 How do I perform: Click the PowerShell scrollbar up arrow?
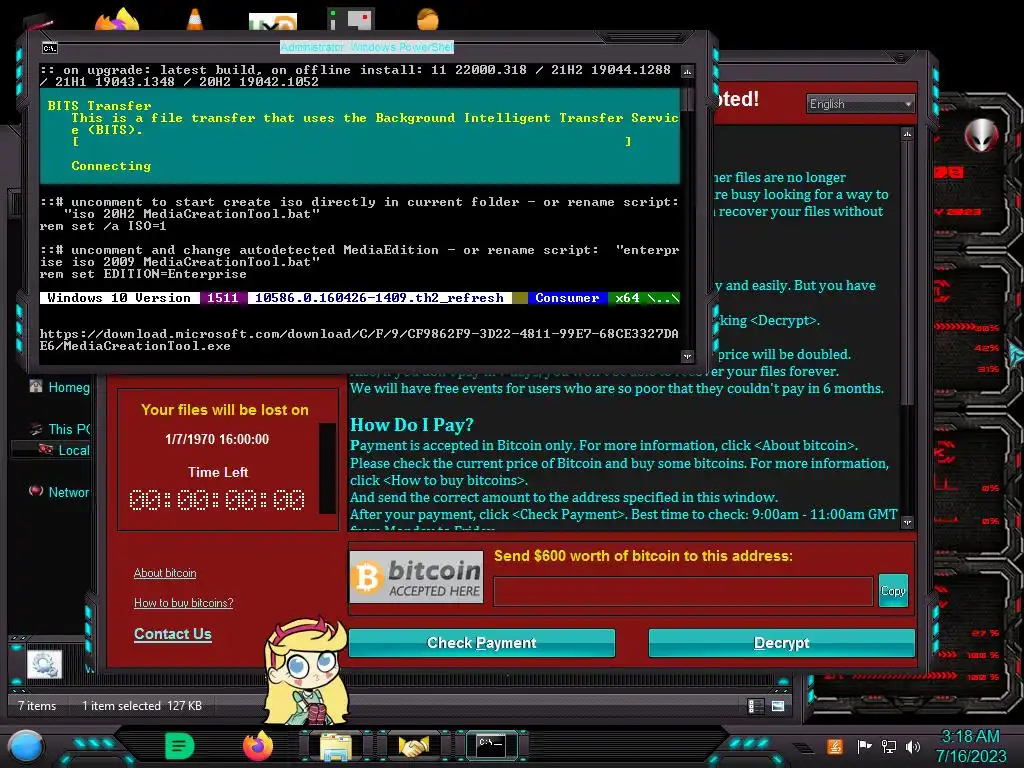click(x=687, y=71)
